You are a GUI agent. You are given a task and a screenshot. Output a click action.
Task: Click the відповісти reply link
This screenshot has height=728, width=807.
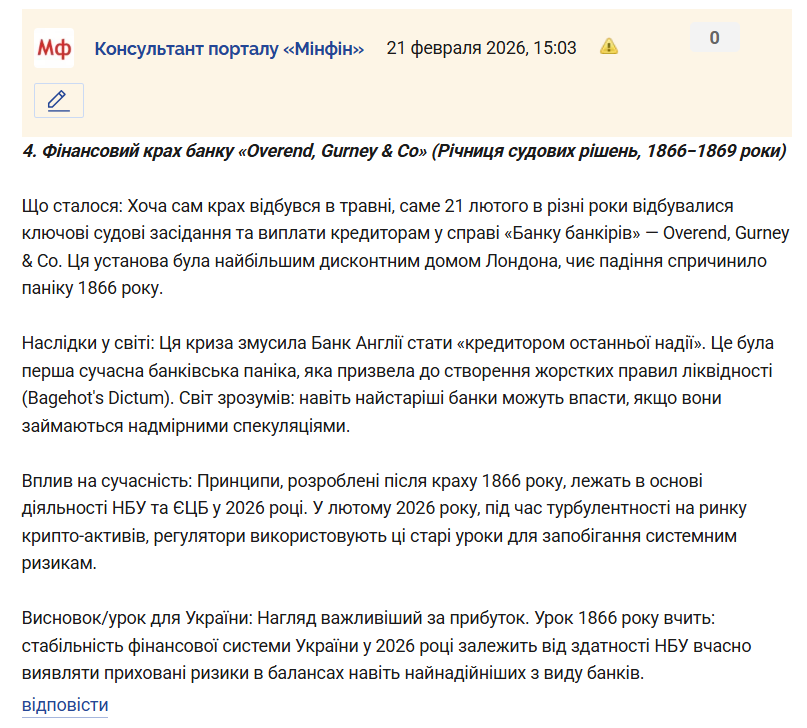point(65,704)
